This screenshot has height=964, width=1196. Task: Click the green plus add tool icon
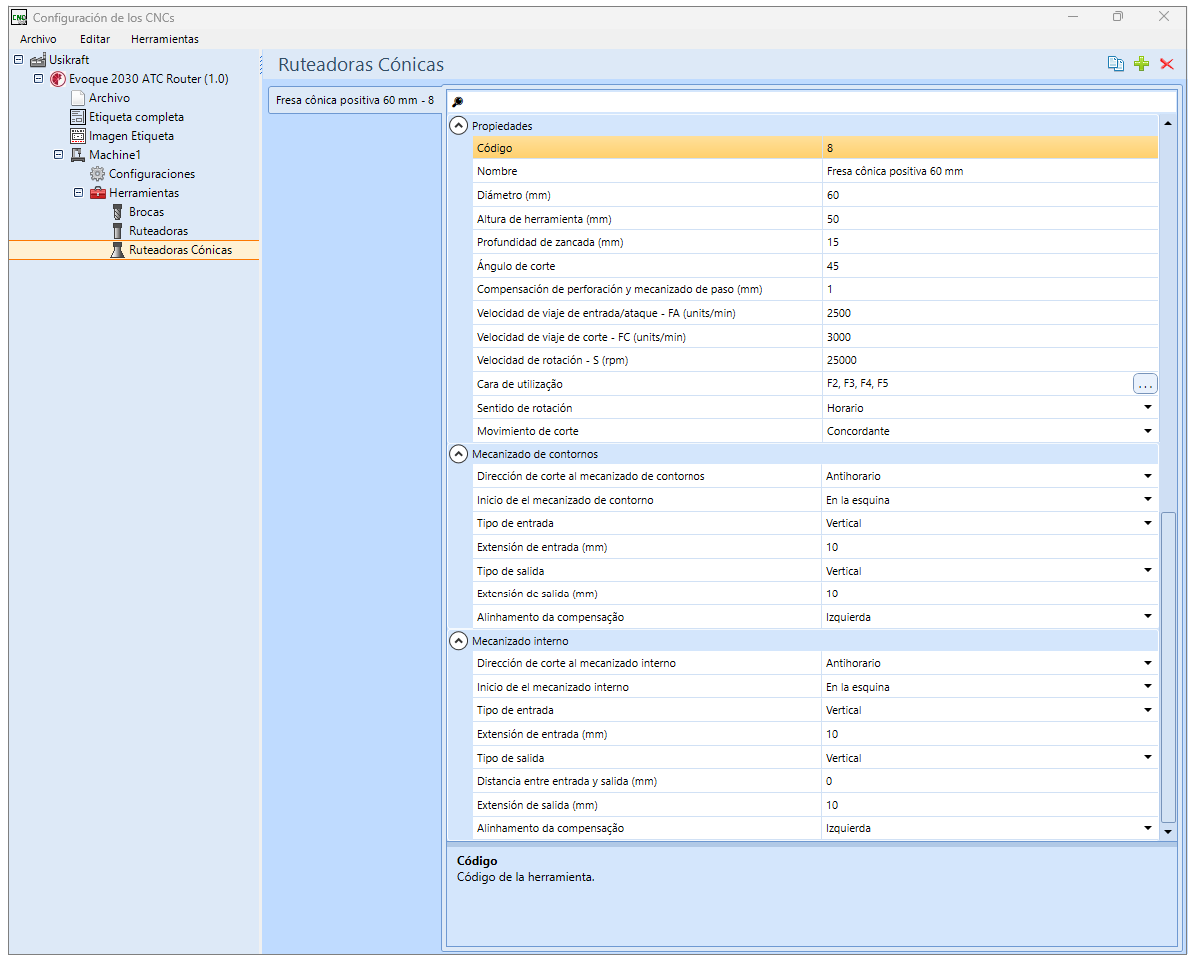[1141, 64]
